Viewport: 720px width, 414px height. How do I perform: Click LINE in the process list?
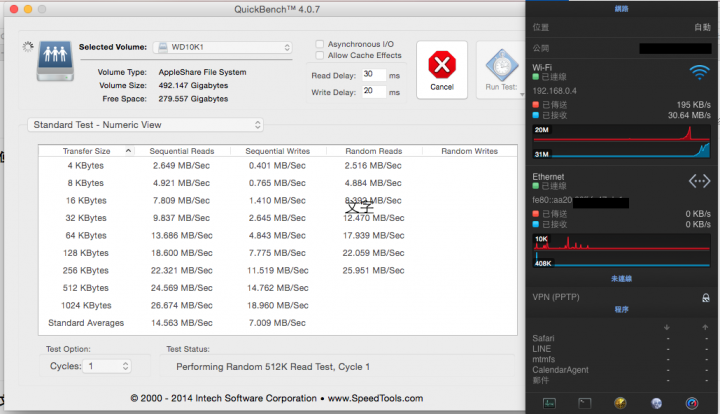point(541,349)
